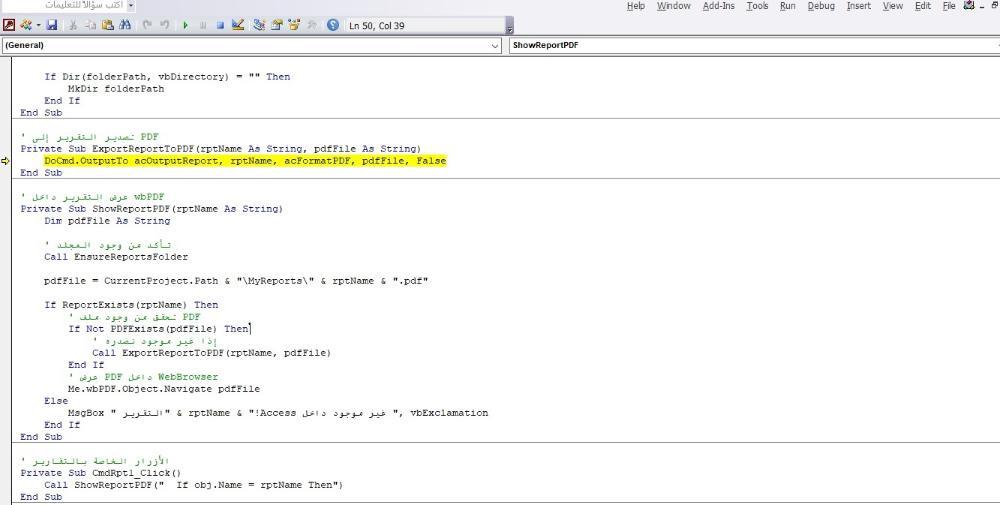The image size is (1000, 505).
Task: Click in the help question search box
Action: 65,6
